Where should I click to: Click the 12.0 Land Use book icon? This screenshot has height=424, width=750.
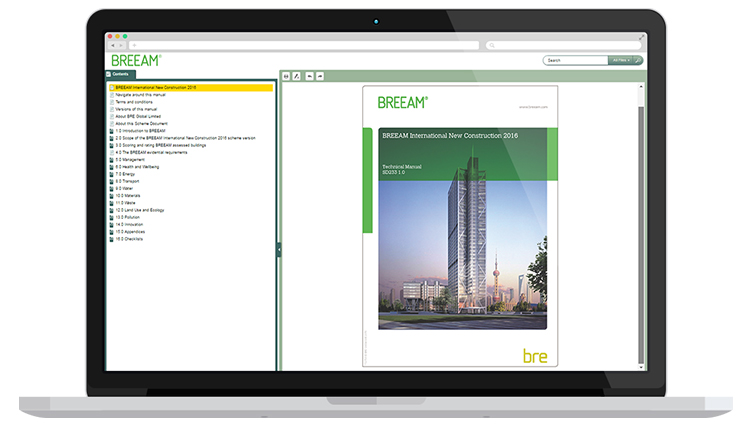112,210
